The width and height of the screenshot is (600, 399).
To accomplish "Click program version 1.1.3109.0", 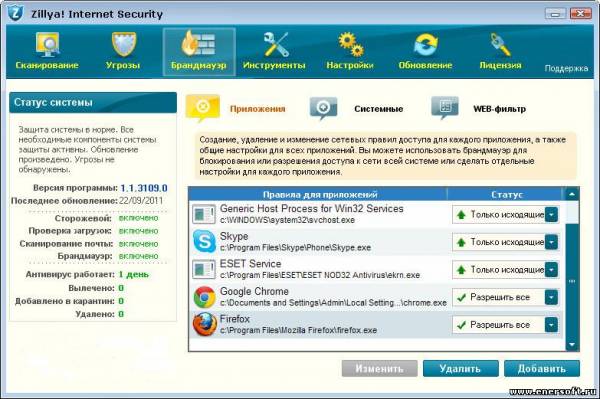I will pos(144,188).
